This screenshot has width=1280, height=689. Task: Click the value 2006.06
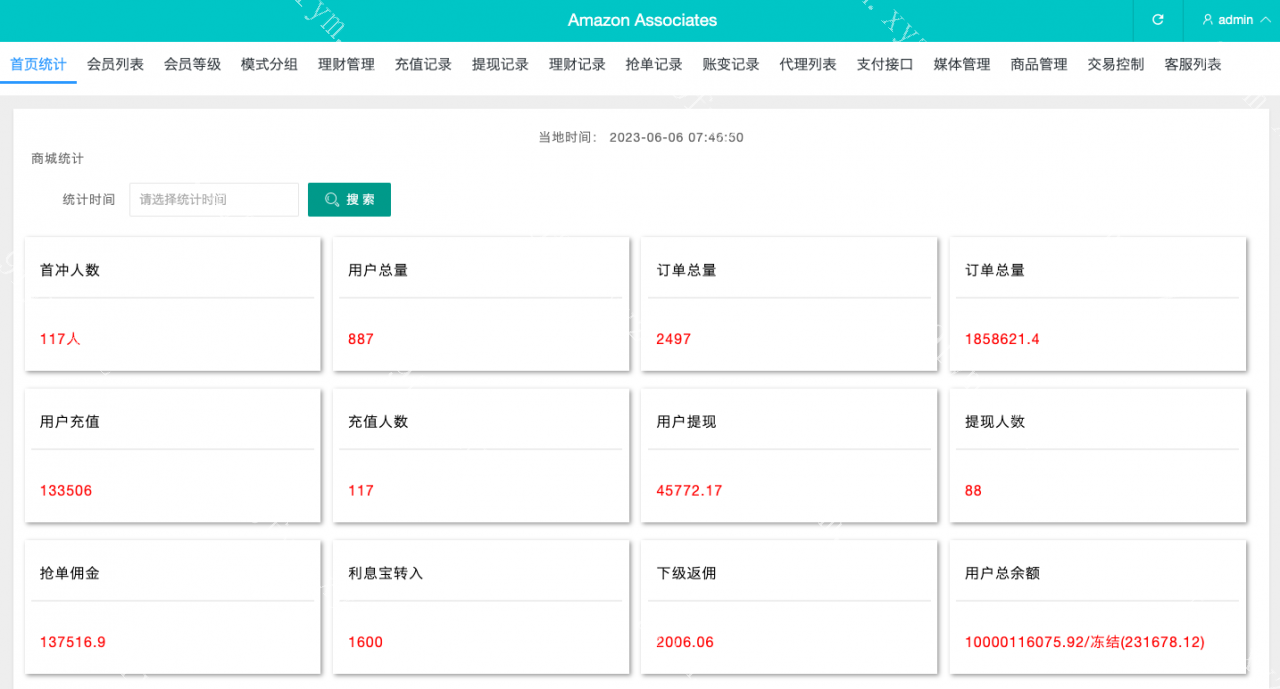coord(685,643)
